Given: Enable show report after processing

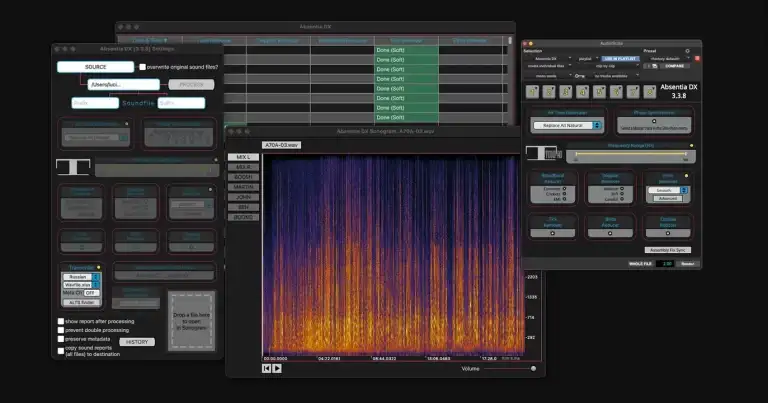Looking at the screenshot, I should click(x=61, y=321).
